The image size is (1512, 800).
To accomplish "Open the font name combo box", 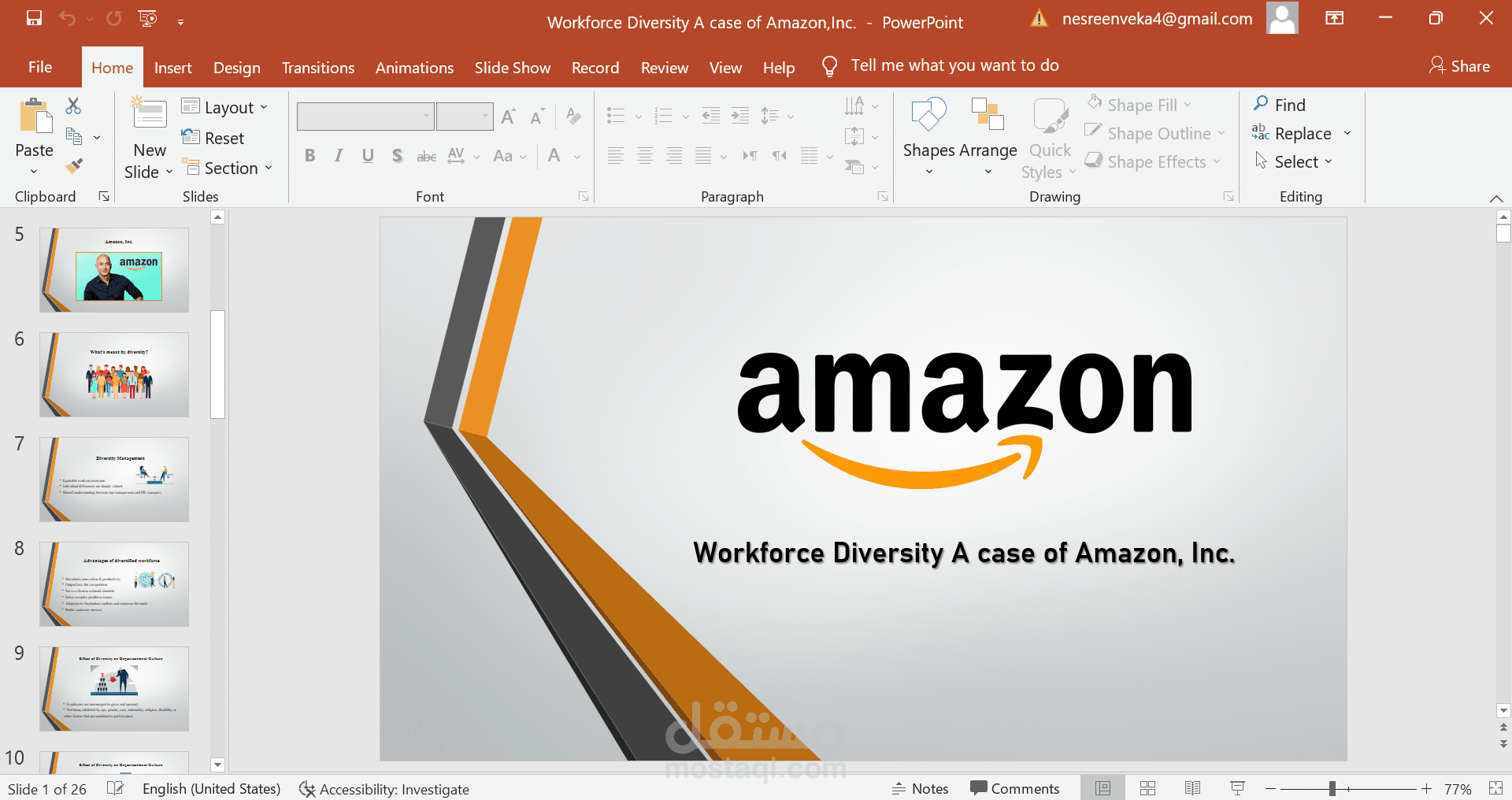I will pyautogui.click(x=365, y=116).
